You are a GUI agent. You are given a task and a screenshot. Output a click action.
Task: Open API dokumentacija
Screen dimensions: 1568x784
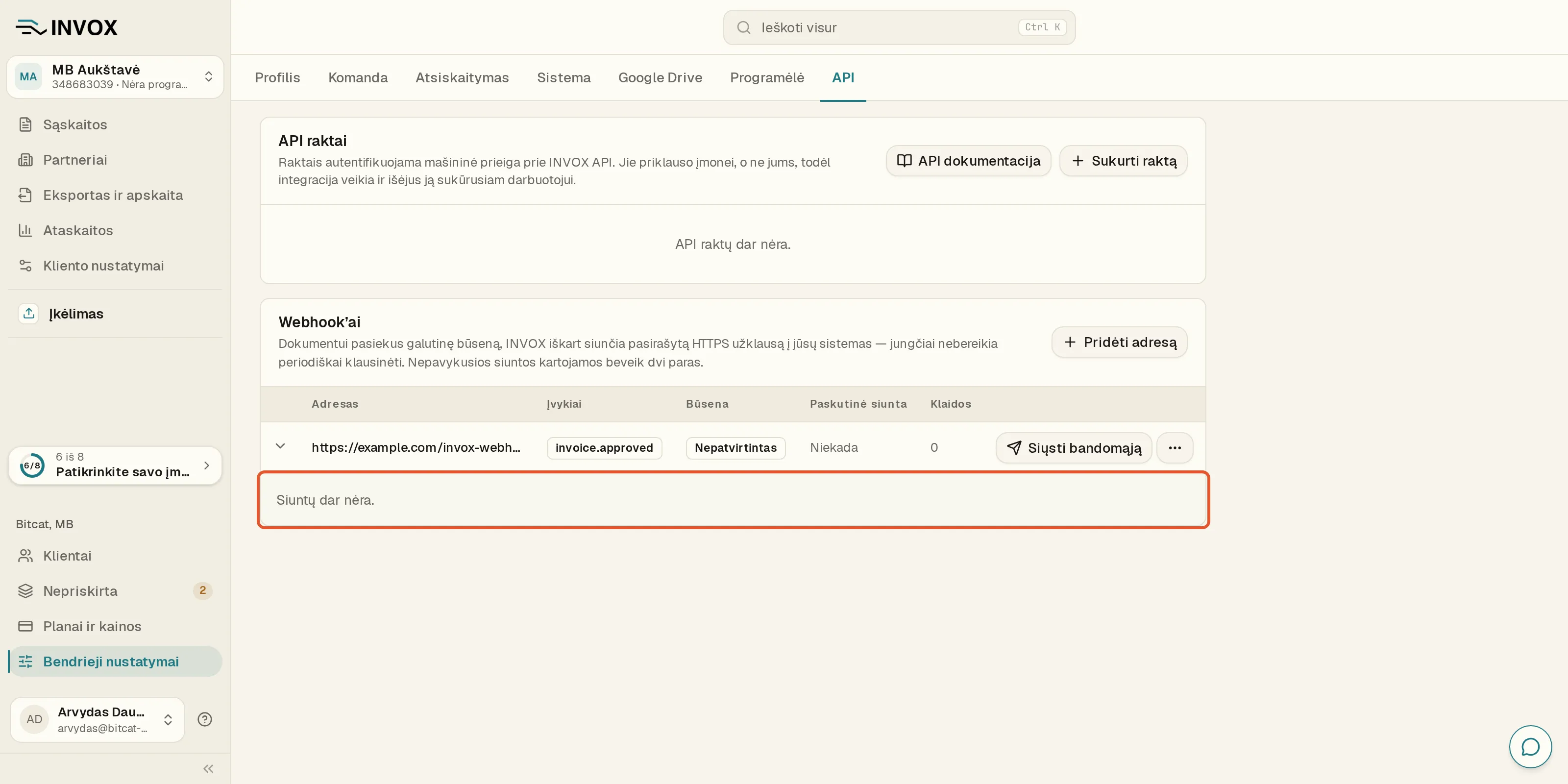click(x=968, y=161)
